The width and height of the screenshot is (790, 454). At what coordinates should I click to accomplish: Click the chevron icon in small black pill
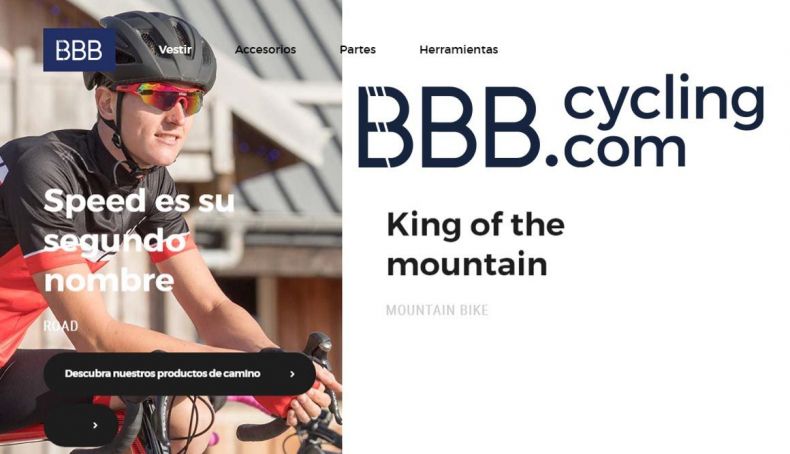(95, 425)
